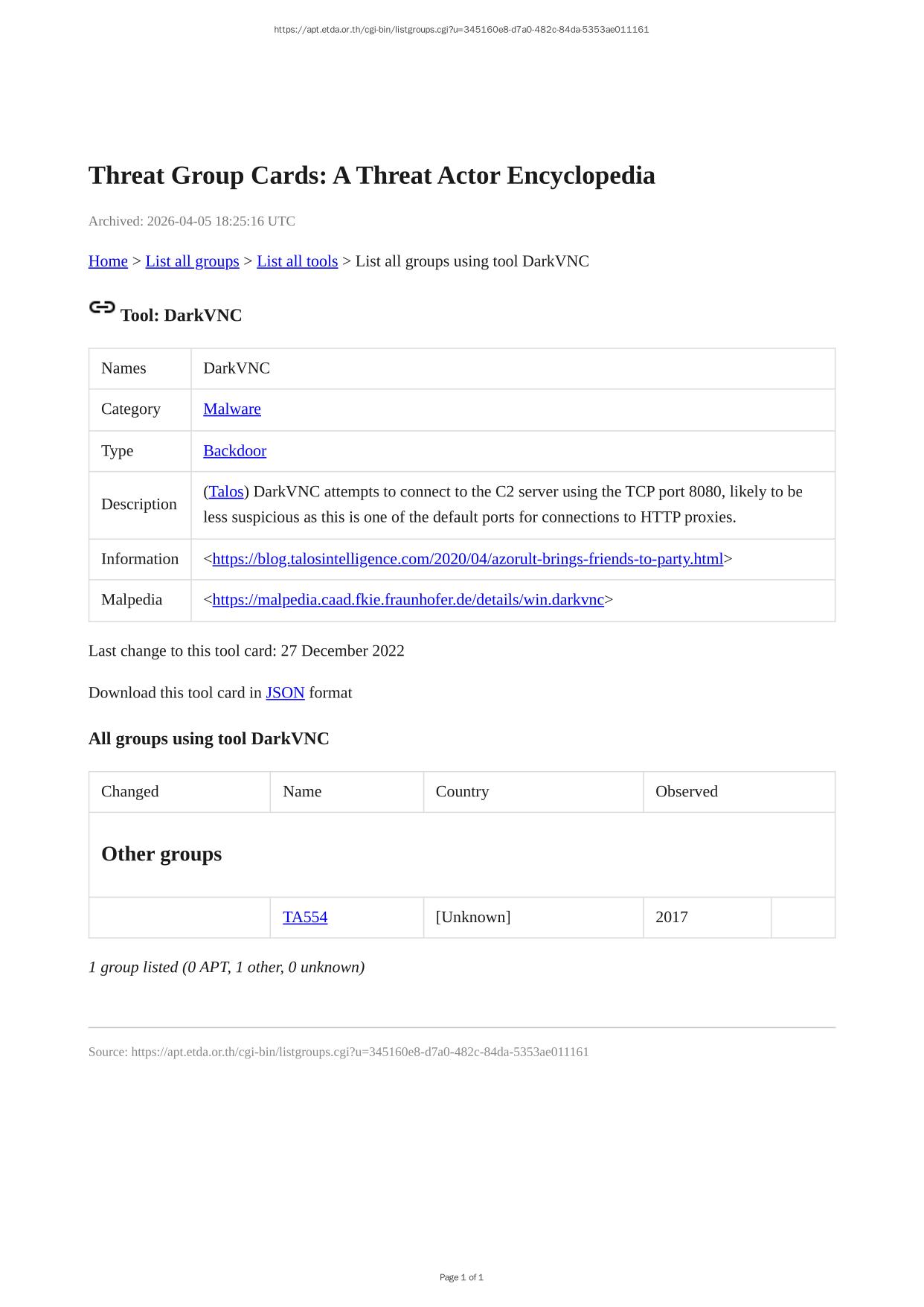This screenshot has width=924, height=1307.
Task: Click the Country column header
Action: pyautogui.click(x=462, y=791)
